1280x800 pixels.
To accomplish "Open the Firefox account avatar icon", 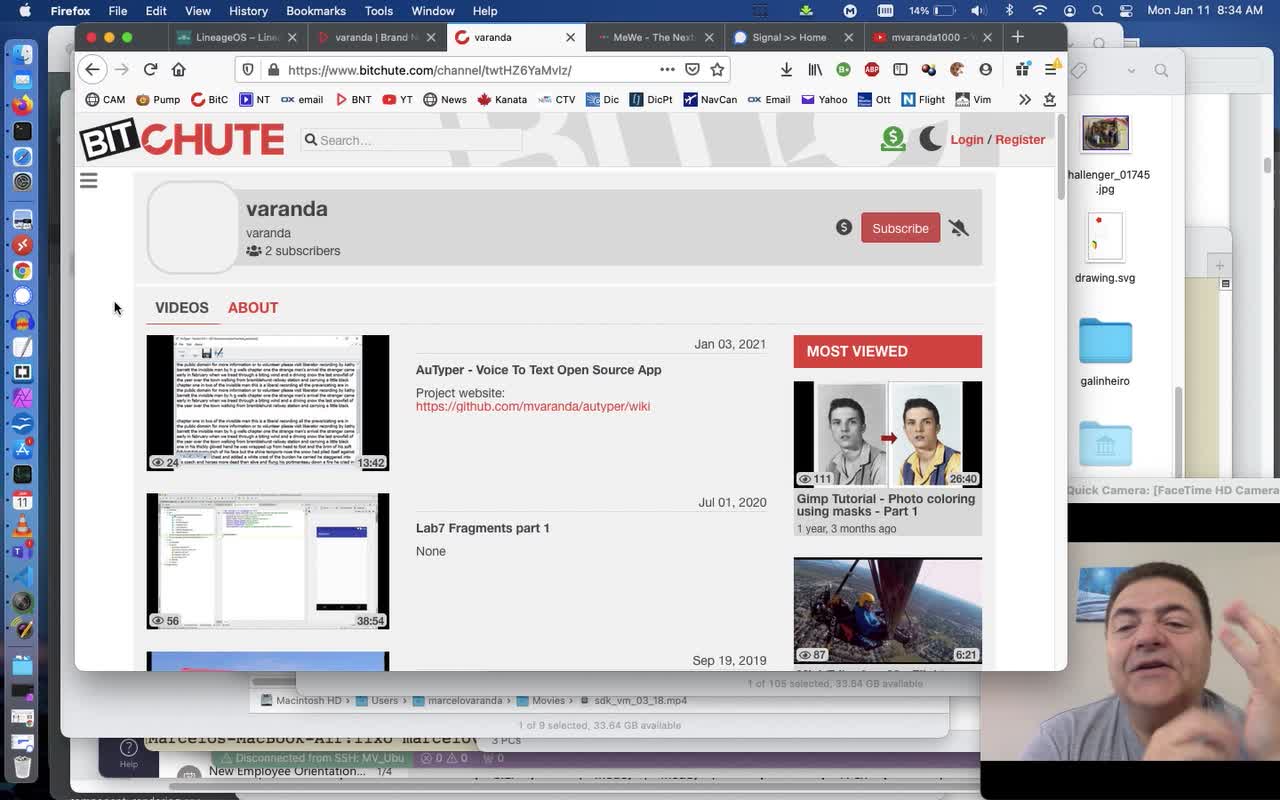I will [x=986, y=69].
